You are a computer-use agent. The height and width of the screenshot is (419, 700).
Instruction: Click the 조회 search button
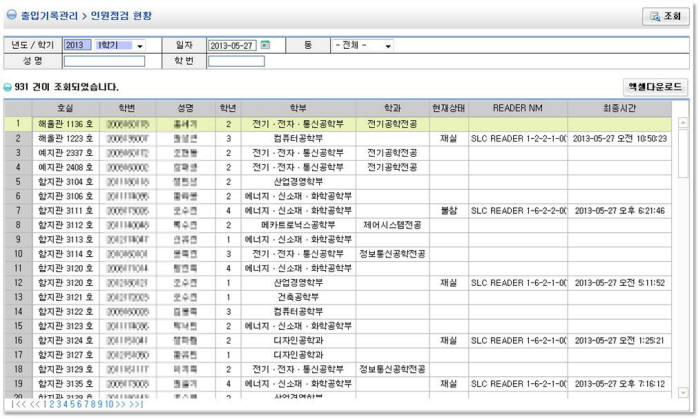(664, 16)
